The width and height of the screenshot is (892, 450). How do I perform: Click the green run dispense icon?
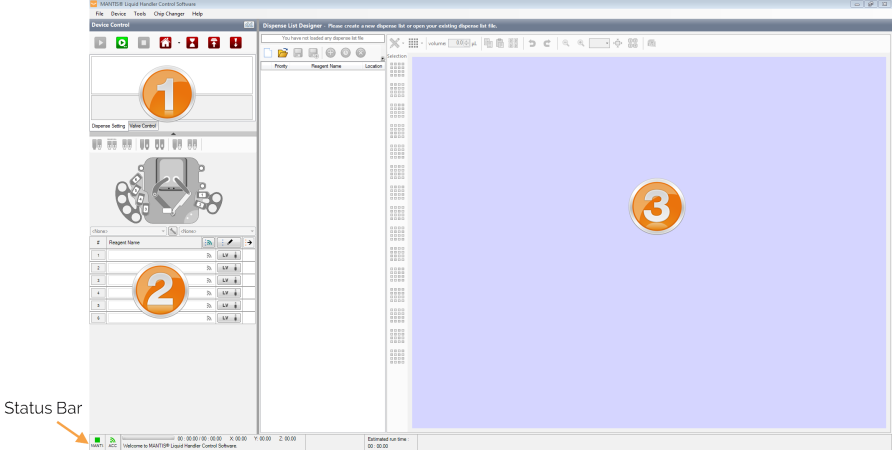(x=121, y=43)
